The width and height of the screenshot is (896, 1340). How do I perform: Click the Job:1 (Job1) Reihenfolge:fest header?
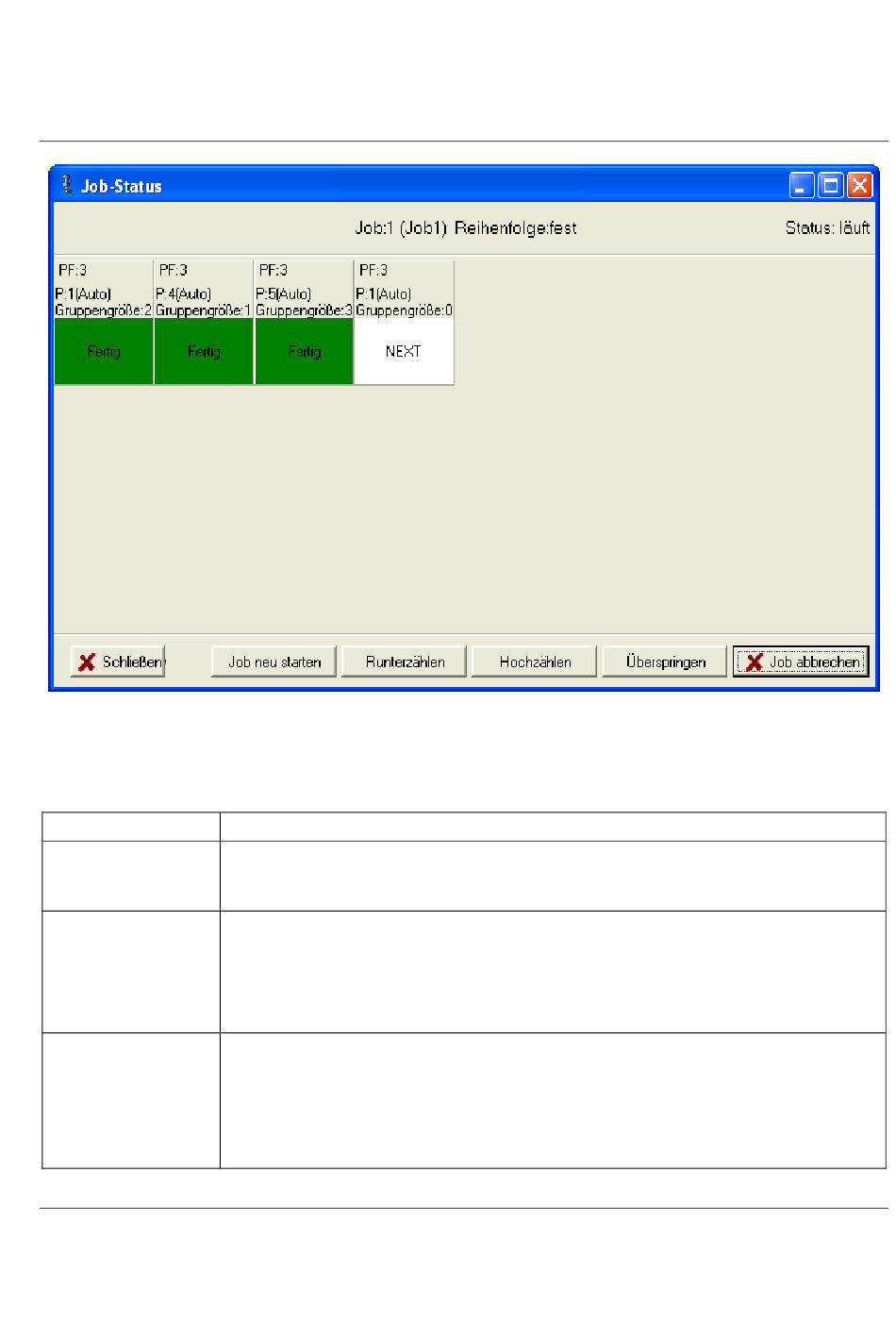466,228
